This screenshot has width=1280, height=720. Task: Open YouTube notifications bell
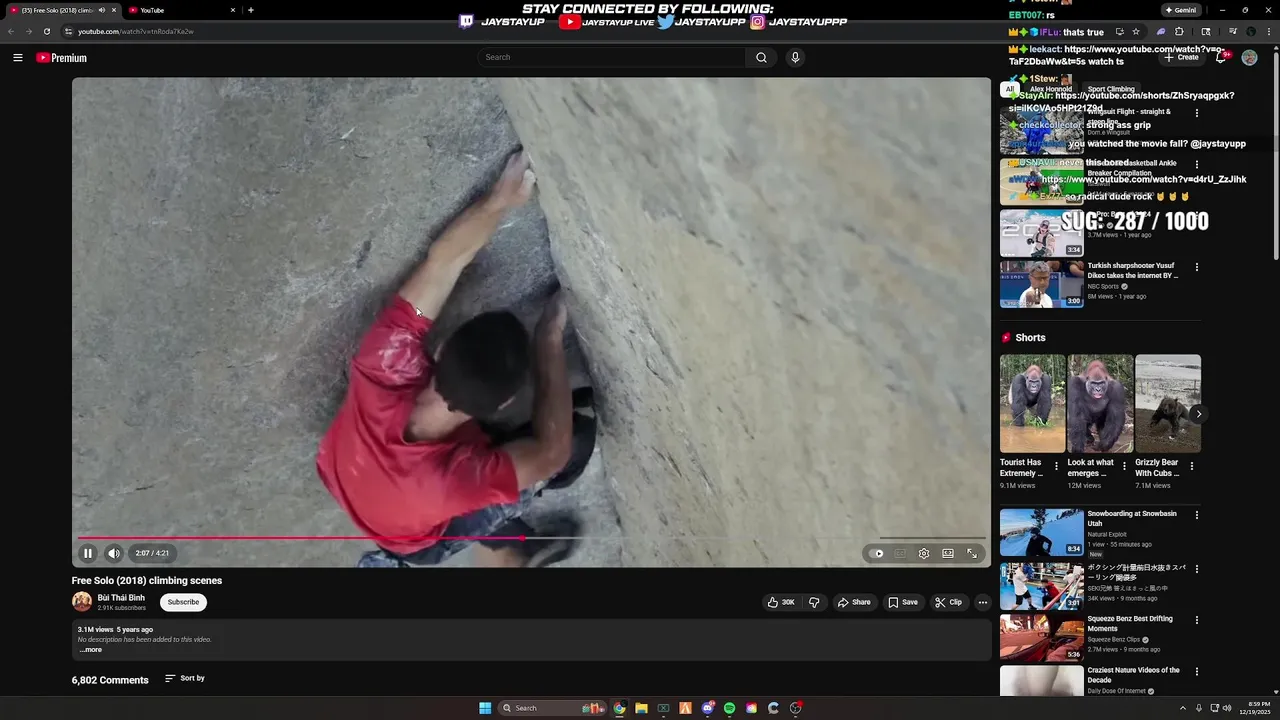coord(1221,58)
